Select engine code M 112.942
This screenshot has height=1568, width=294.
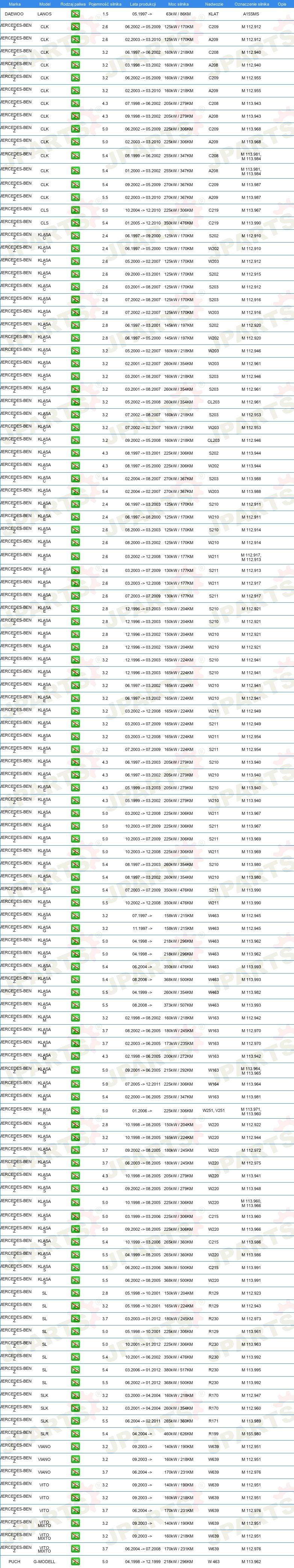251,1018
